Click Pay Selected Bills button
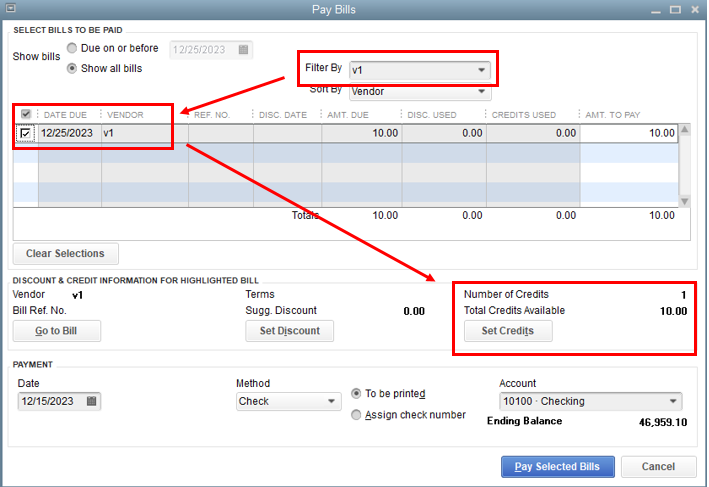This screenshot has width=709, height=487. point(558,466)
